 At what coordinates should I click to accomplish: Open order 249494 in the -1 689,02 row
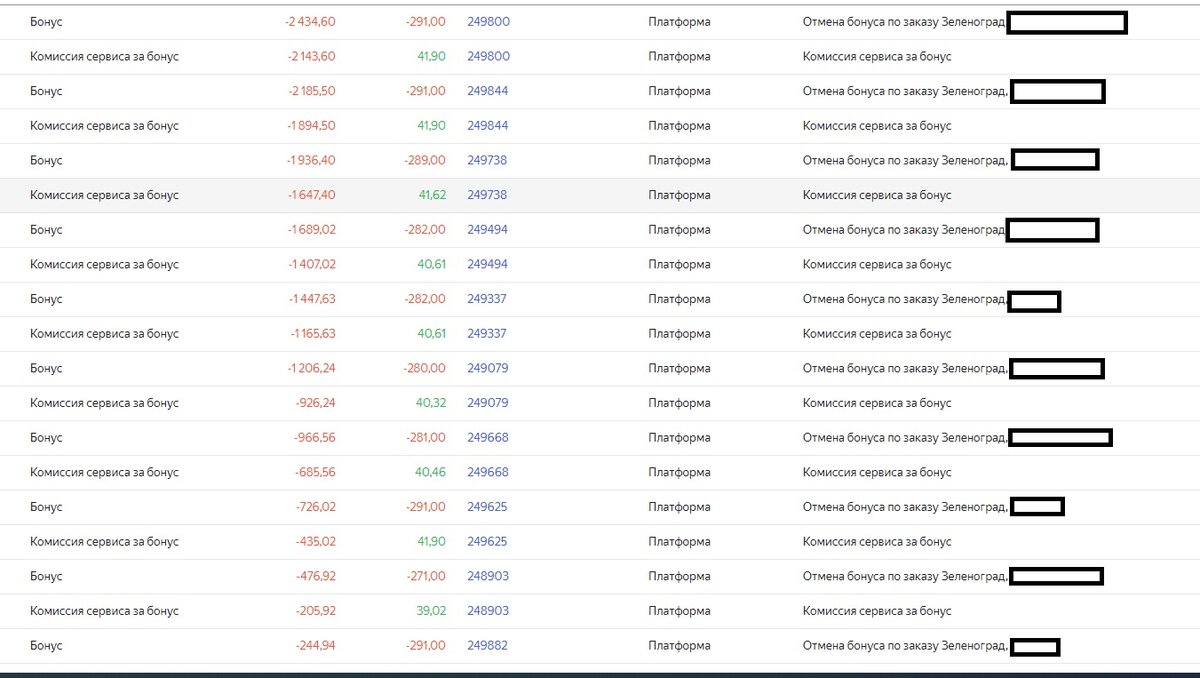point(487,230)
